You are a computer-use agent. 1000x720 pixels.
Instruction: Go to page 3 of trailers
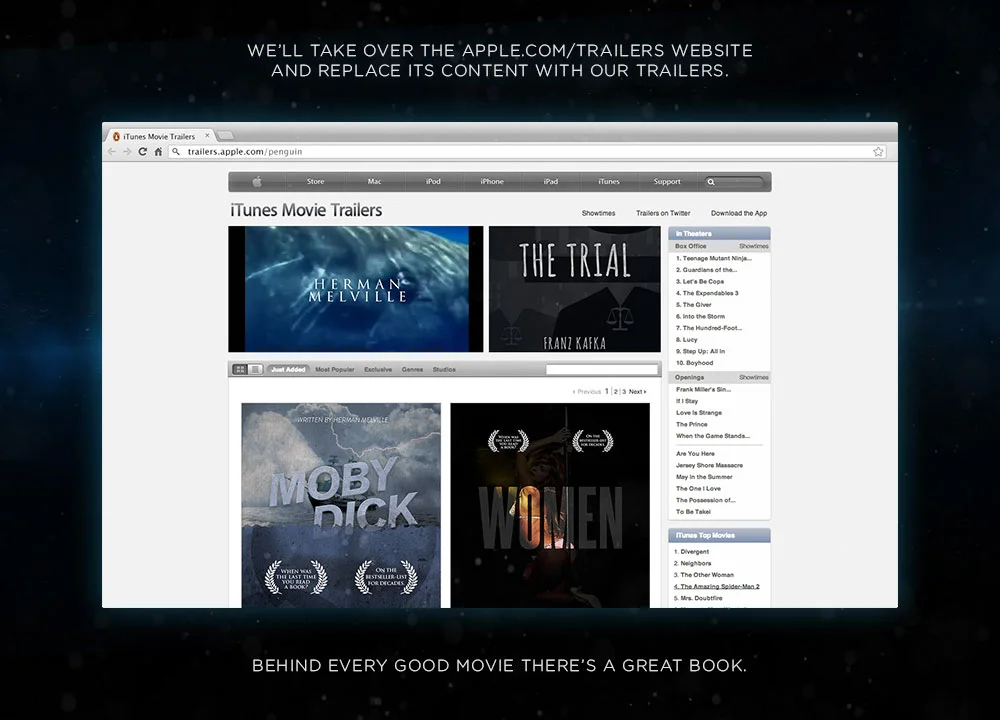point(624,392)
